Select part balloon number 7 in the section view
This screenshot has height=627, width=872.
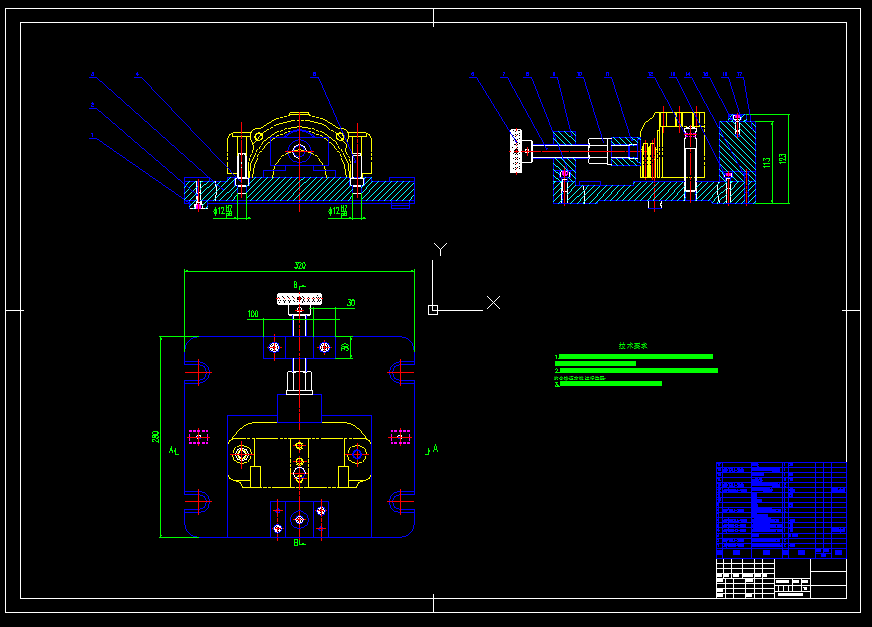(x=504, y=74)
